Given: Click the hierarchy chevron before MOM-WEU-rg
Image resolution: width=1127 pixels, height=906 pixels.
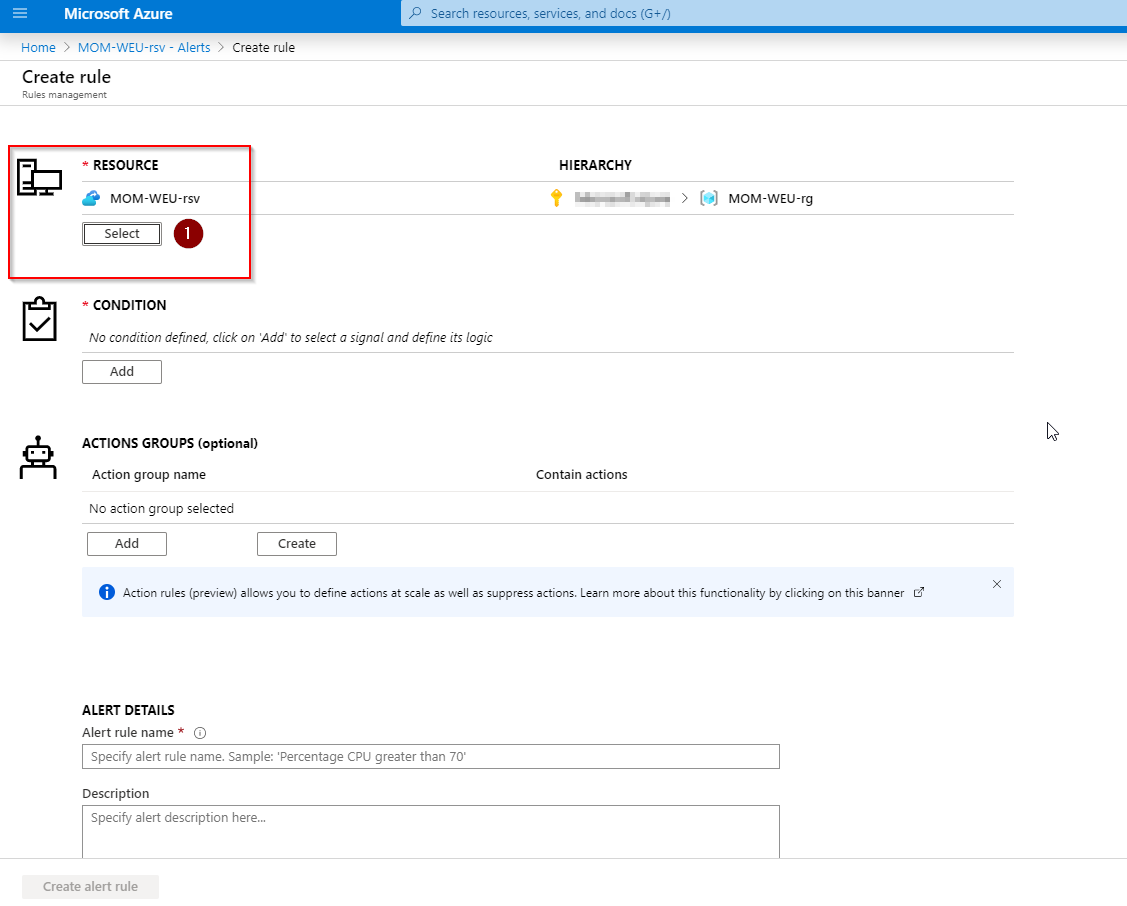Looking at the screenshot, I should 685,198.
